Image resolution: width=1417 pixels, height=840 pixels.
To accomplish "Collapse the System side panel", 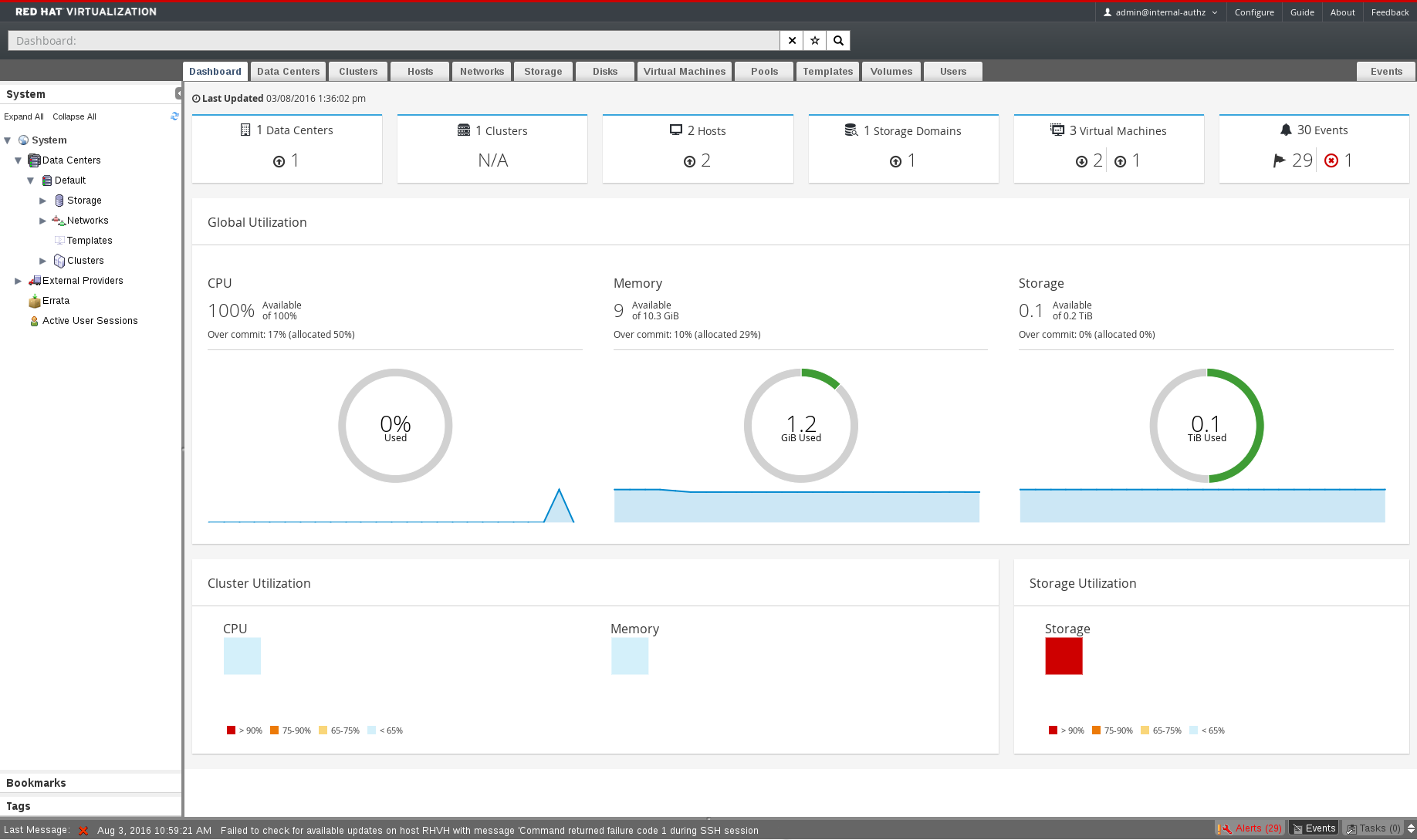I will (178, 93).
